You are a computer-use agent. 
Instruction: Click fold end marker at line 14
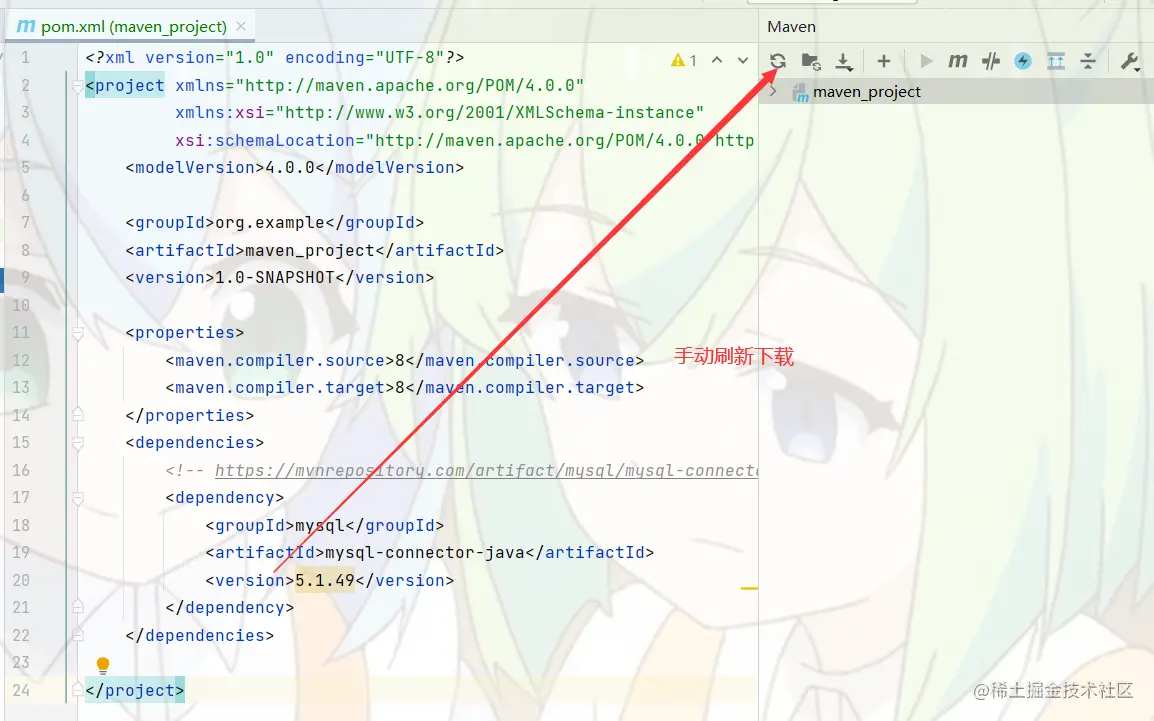pos(77,415)
